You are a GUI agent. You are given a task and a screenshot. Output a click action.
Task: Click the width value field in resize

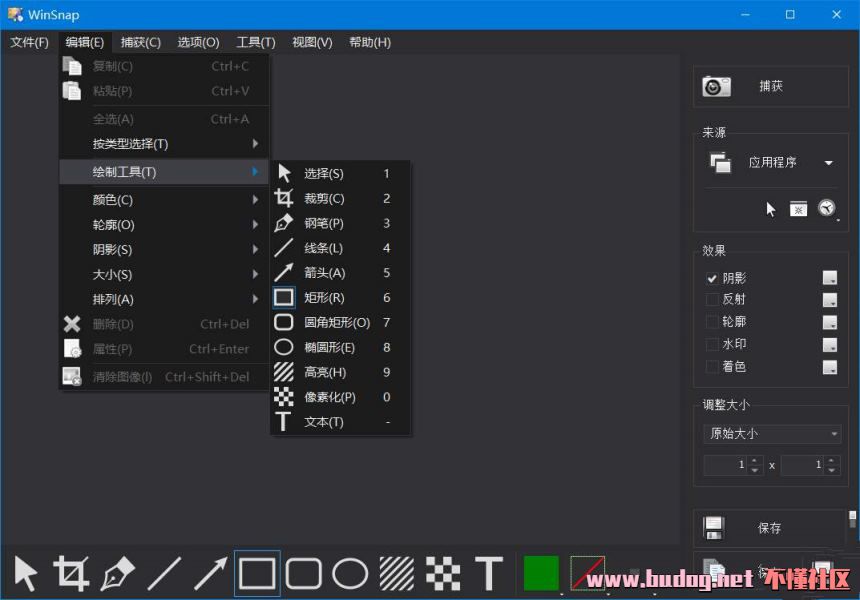[x=726, y=465]
